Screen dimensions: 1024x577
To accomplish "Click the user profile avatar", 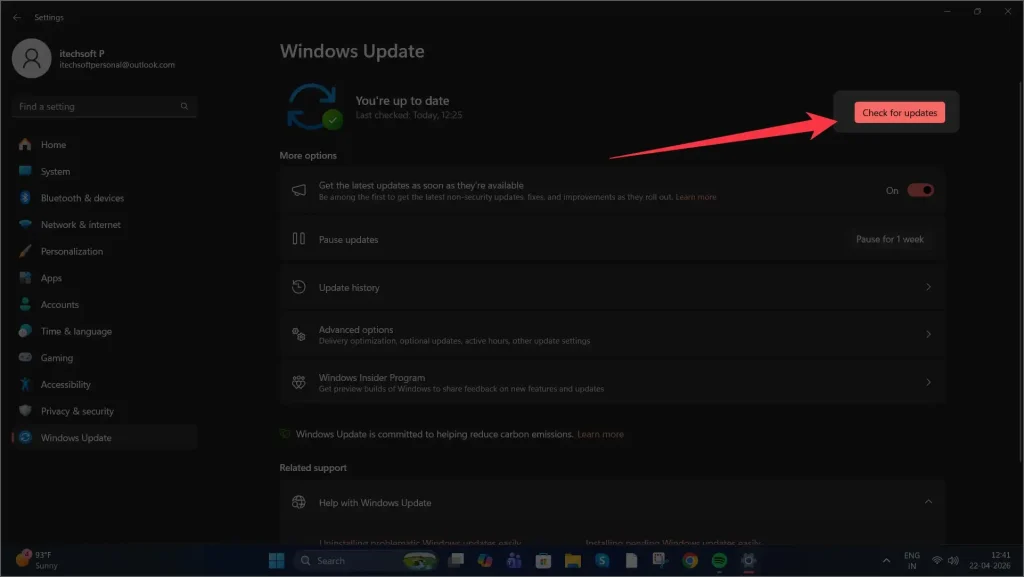I will (x=31, y=58).
